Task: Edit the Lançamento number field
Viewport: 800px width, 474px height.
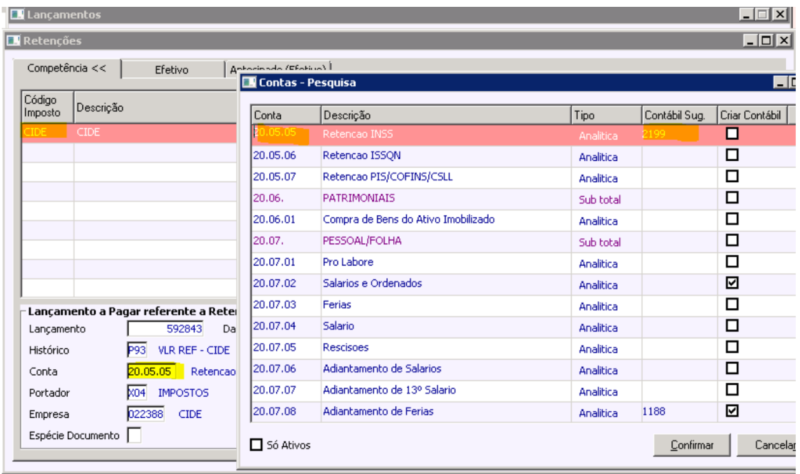Action: (165, 329)
